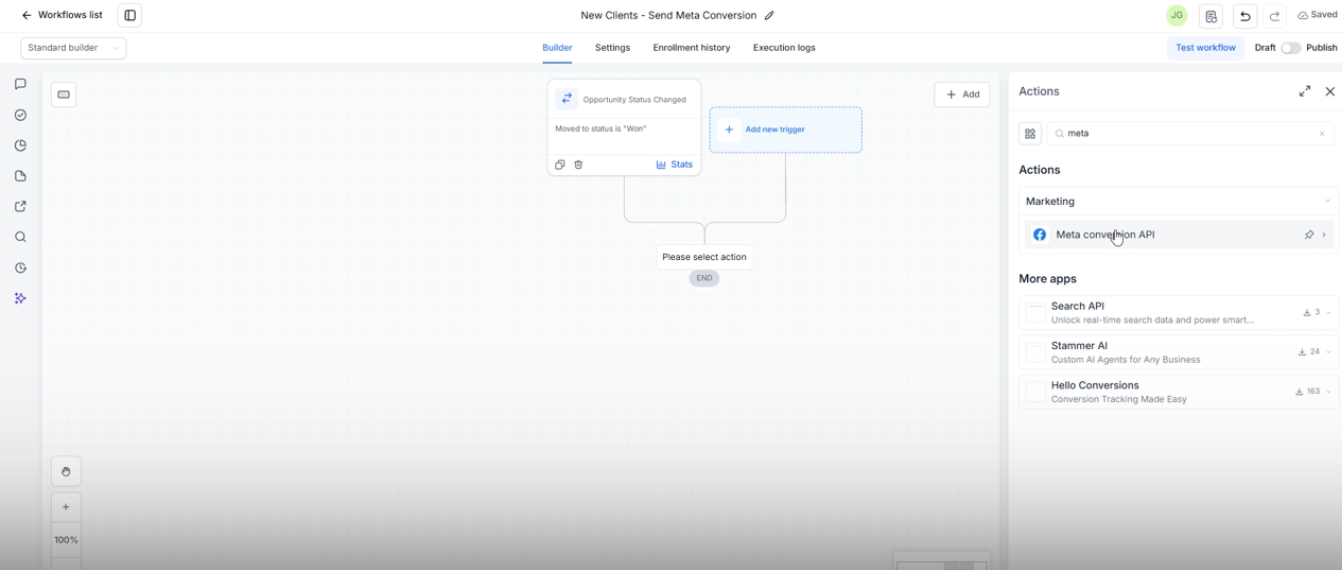Image resolution: width=1342 pixels, height=570 pixels.
Task: Clear the meta search text
Action: pyautogui.click(x=1322, y=134)
